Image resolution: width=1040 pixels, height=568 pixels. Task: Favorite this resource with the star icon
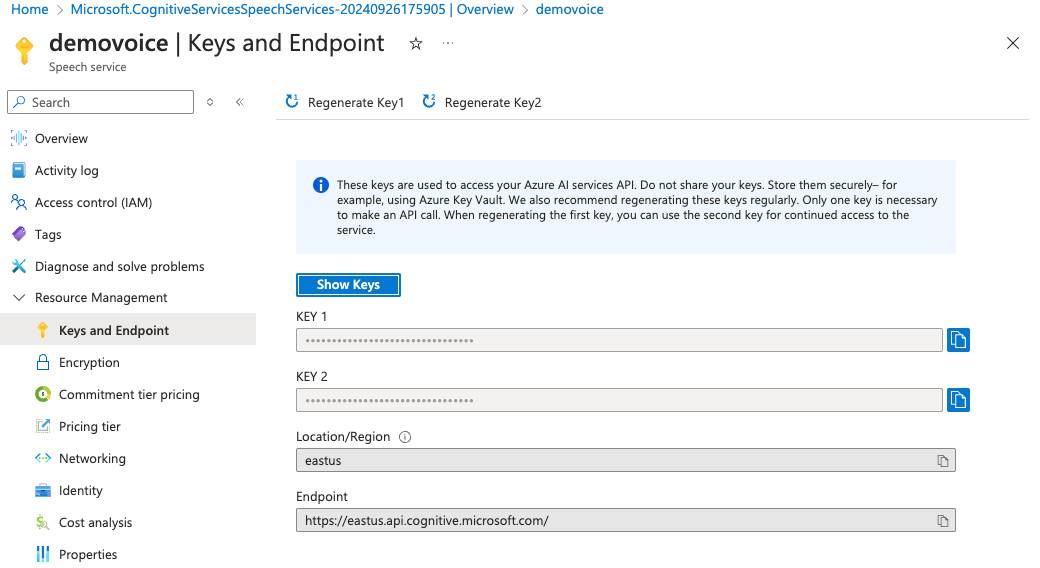point(416,44)
